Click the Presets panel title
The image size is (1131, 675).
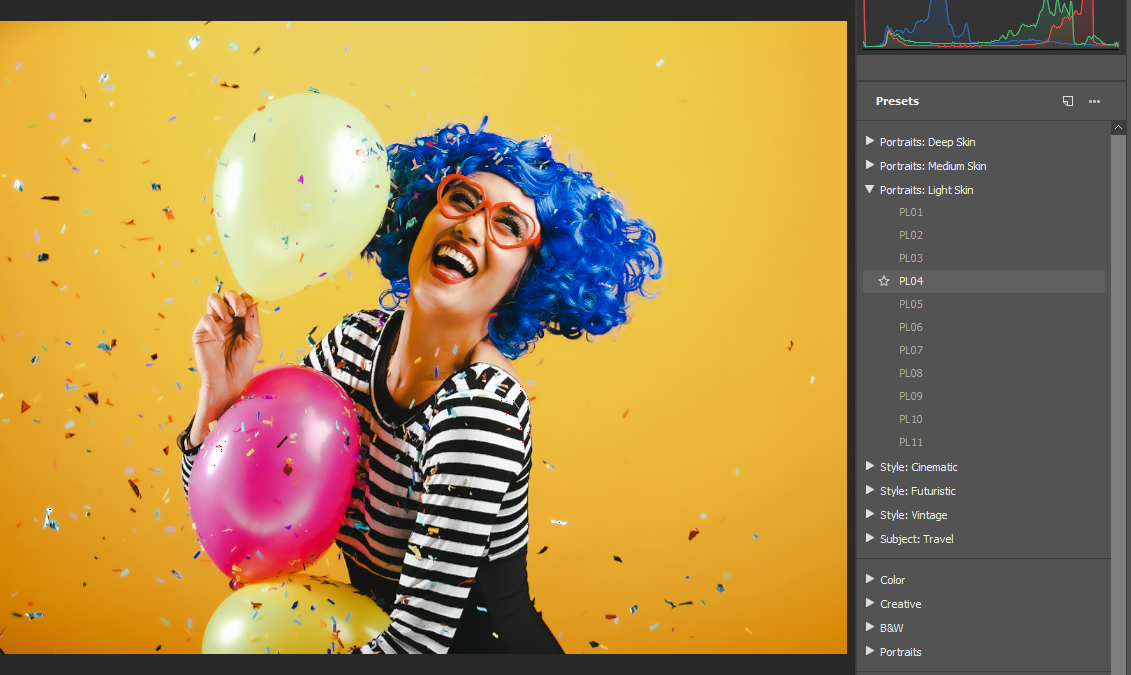(x=897, y=101)
